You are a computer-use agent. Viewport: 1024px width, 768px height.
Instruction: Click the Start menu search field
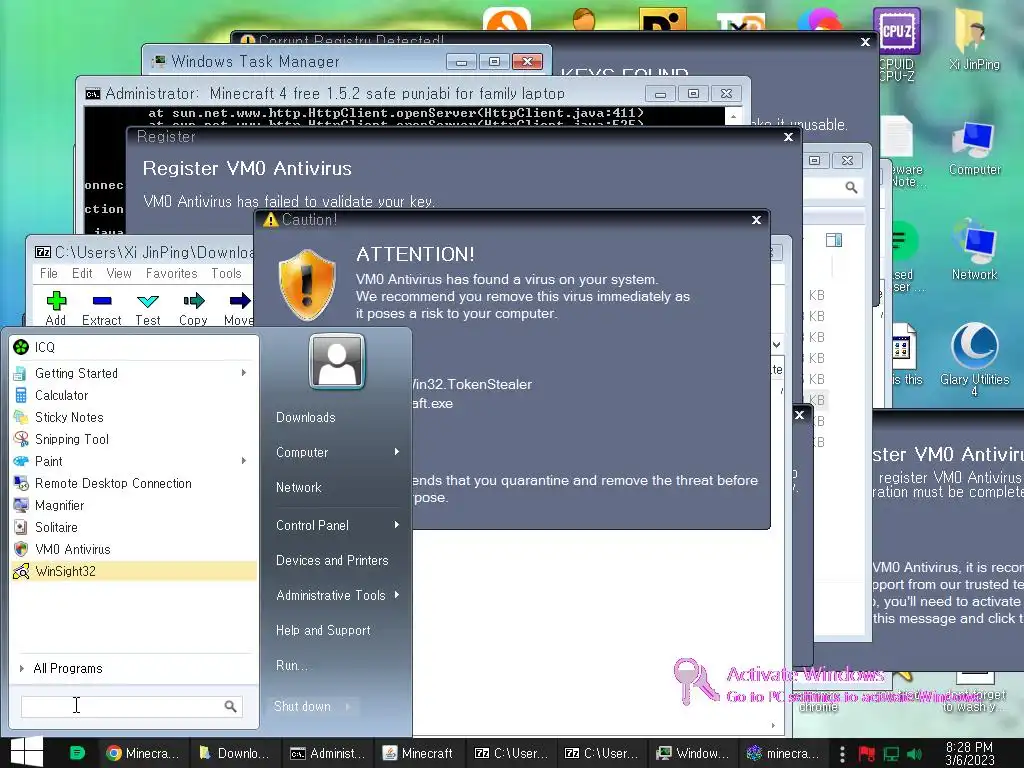pos(132,706)
